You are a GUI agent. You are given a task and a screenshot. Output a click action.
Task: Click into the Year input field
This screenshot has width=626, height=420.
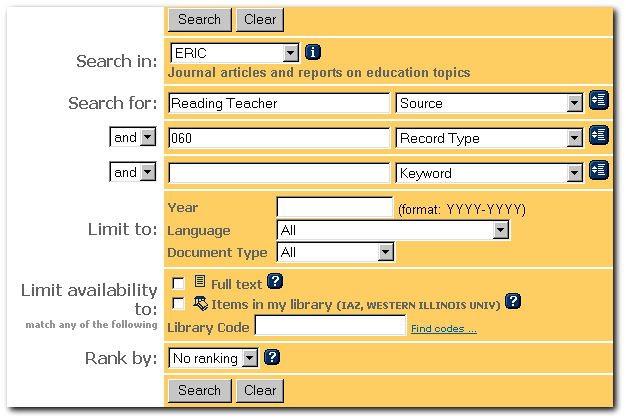[x=334, y=208]
